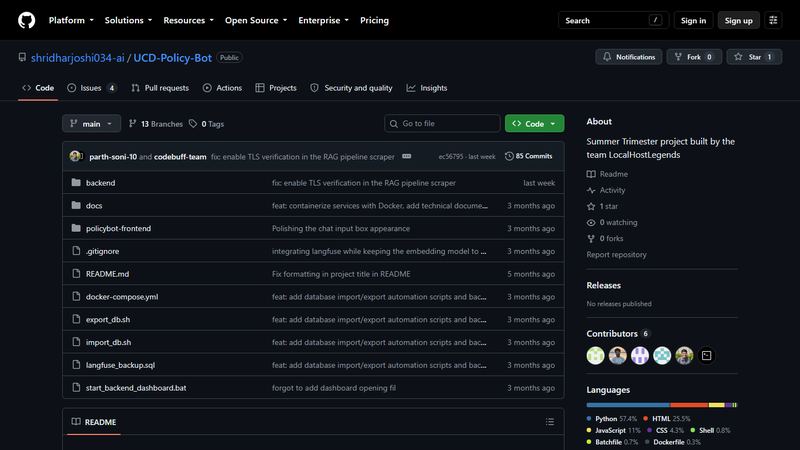Open the first contributor avatar
Viewport: 800px width, 450px height.
(x=595, y=355)
